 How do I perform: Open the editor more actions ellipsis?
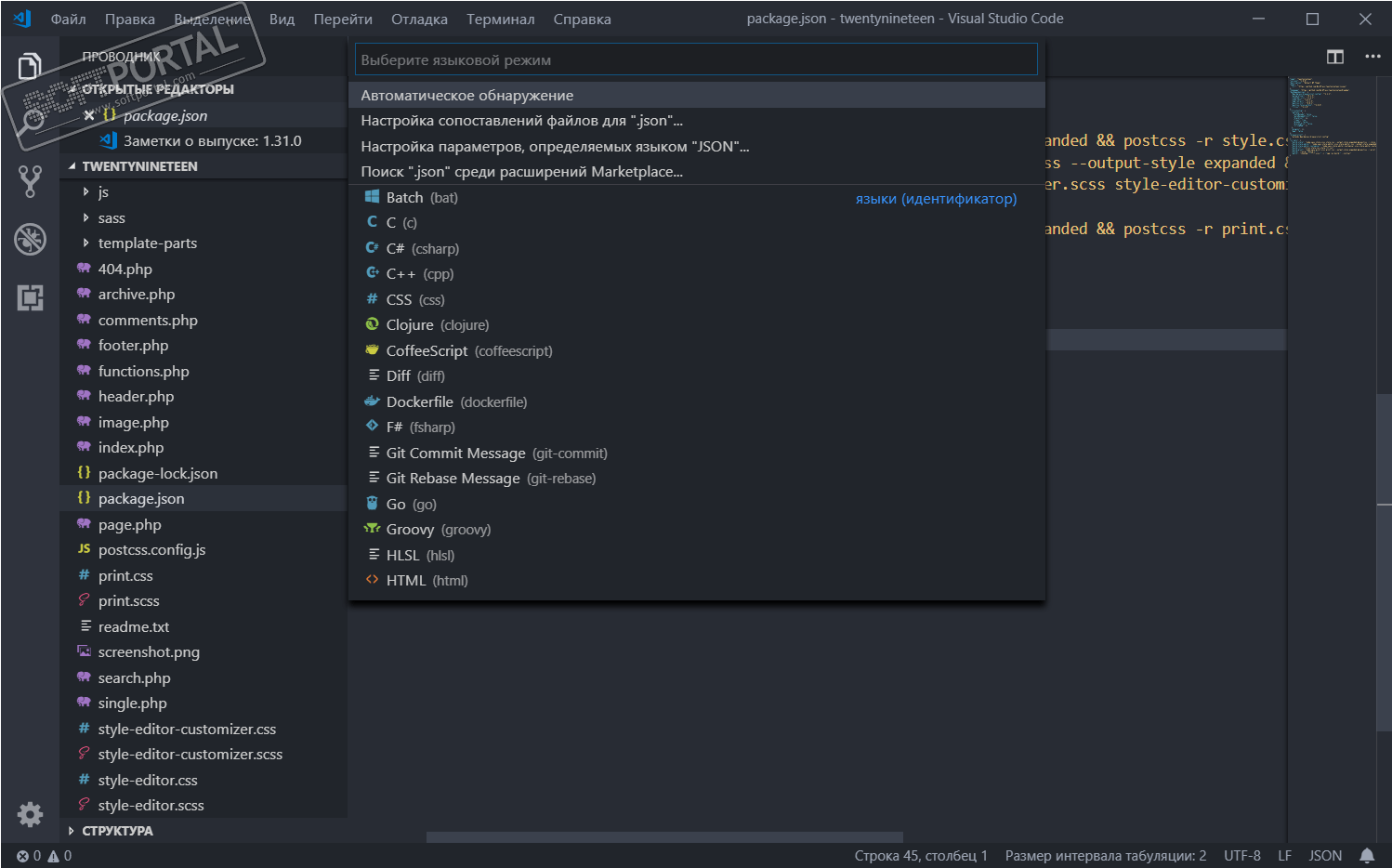tap(1372, 57)
